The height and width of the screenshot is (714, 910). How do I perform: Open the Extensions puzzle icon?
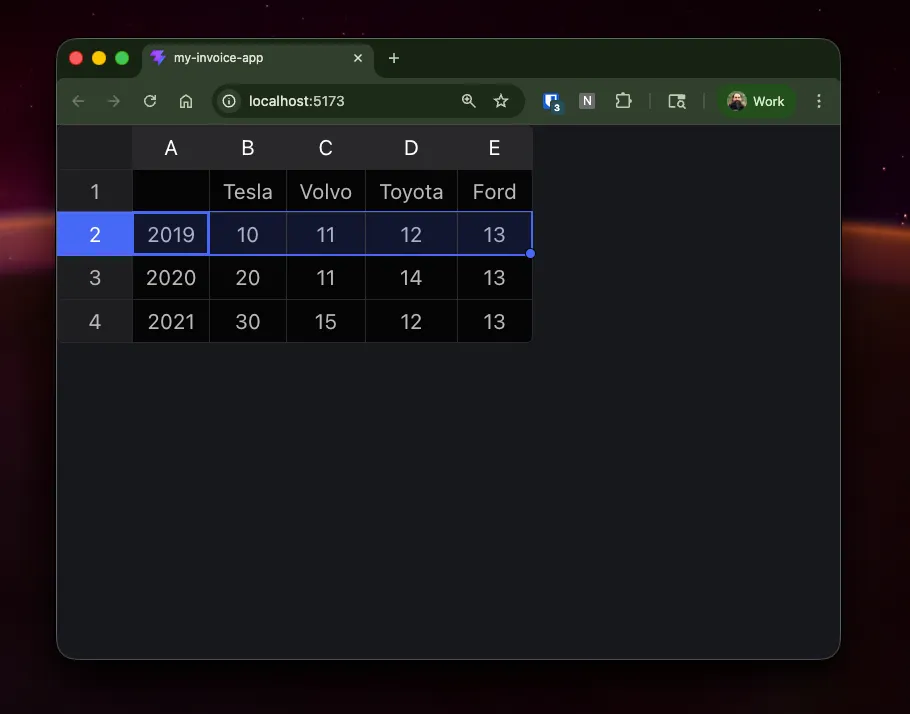[x=623, y=101]
